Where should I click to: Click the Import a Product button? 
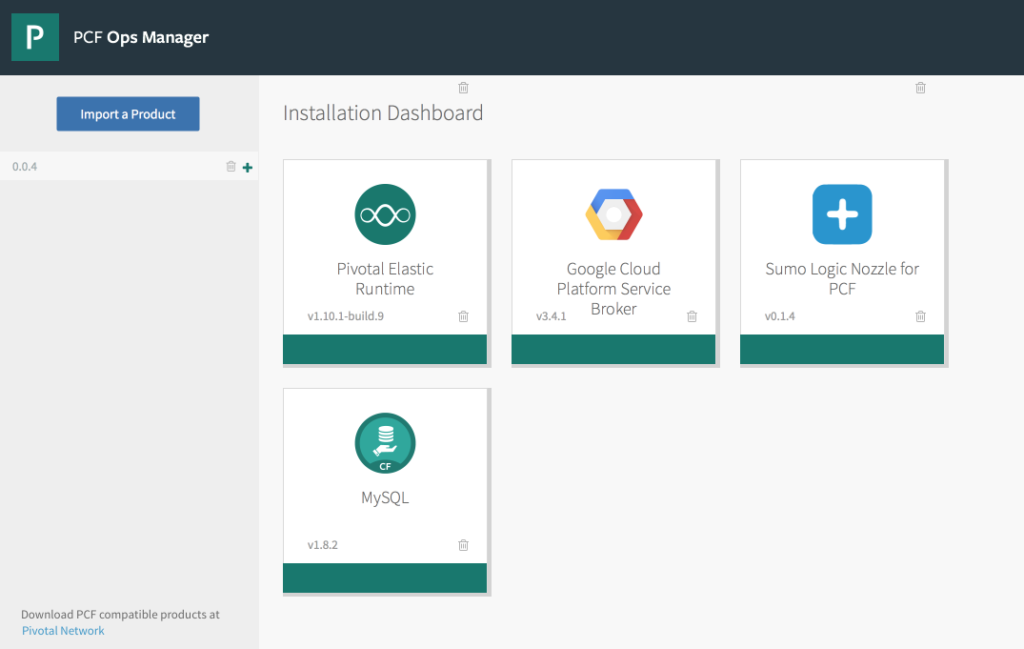(x=128, y=114)
